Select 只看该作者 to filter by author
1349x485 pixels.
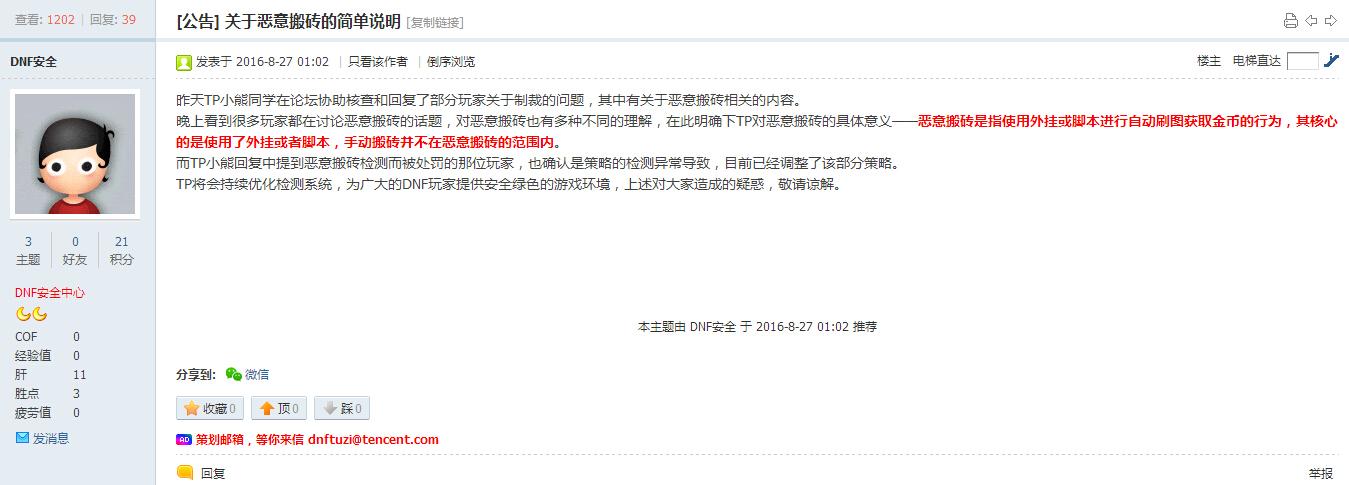click(x=378, y=62)
